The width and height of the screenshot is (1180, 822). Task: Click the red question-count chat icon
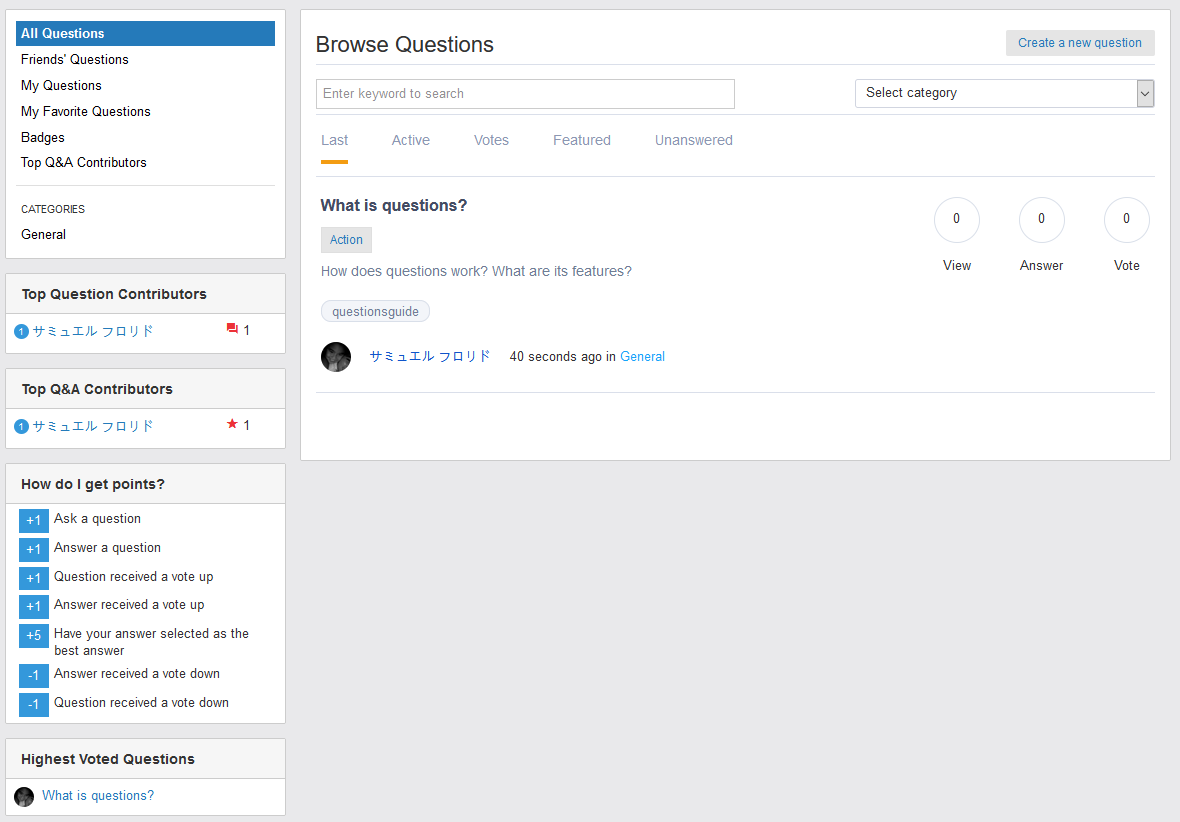[233, 329]
